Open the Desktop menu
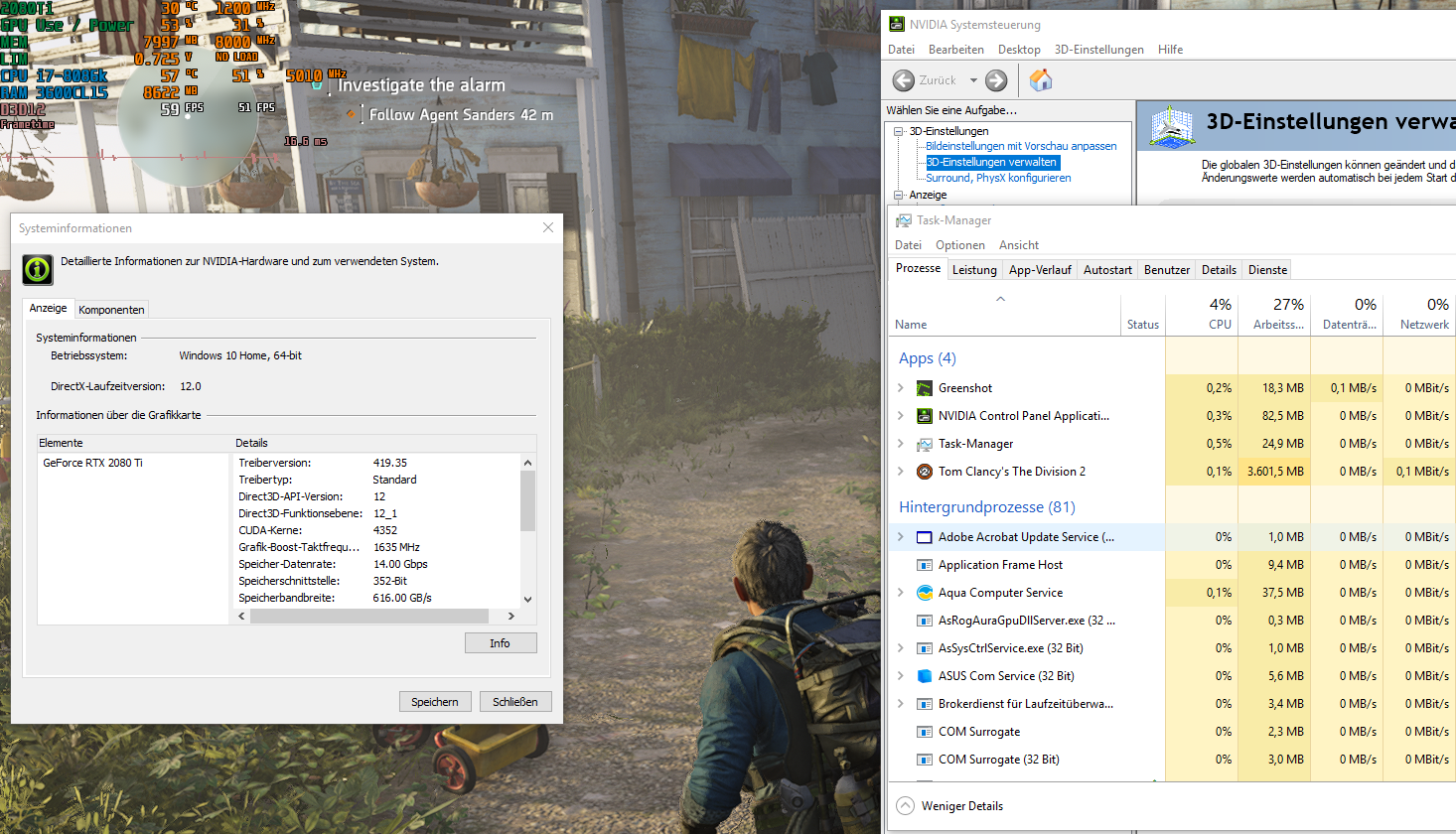1456x834 pixels. point(1019,50)
